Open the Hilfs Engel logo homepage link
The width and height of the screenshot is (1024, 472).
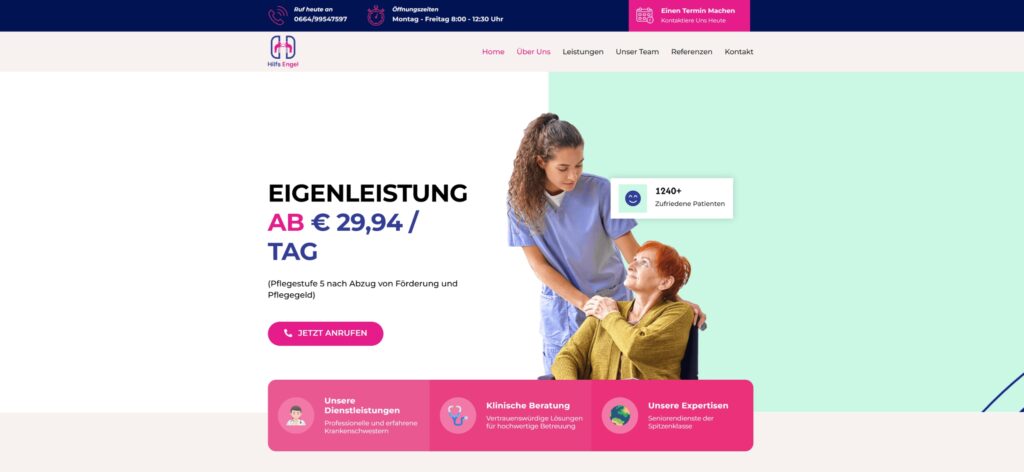(x=283, y=52)
